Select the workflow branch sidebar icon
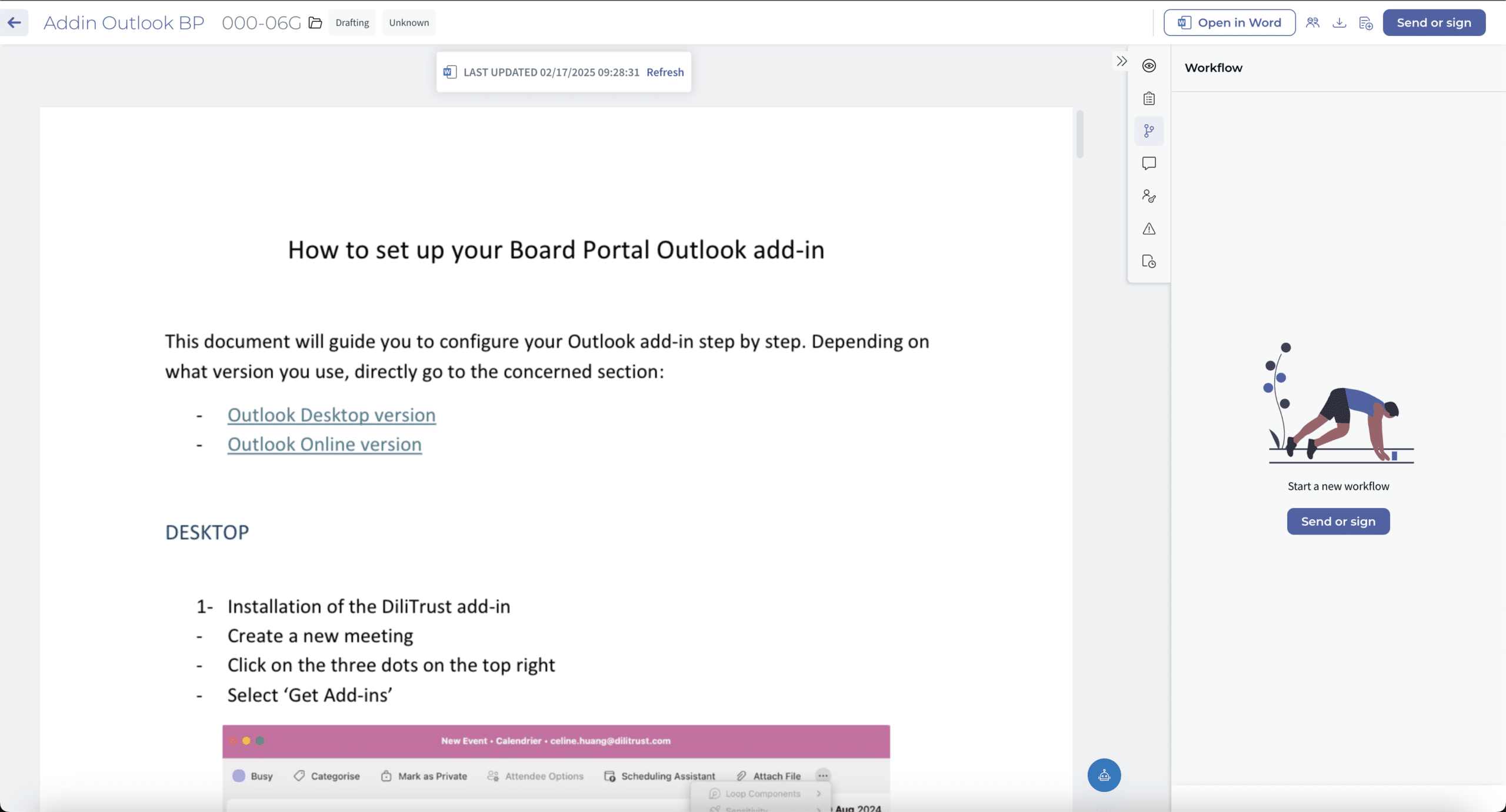Screen dimensions: 1506x812 tap(1149, 131)
